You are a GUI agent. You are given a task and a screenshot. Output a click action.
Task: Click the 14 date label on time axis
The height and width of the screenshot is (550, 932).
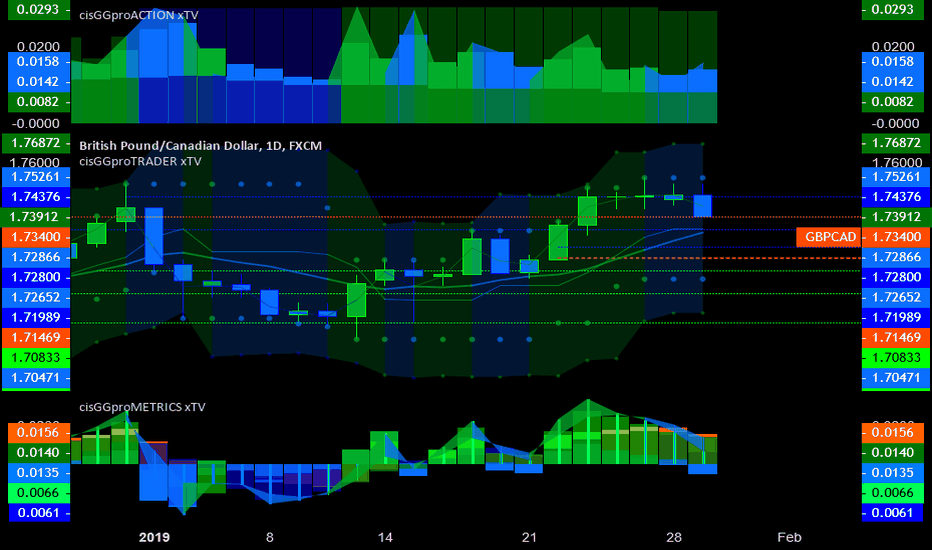coord(385,538)
